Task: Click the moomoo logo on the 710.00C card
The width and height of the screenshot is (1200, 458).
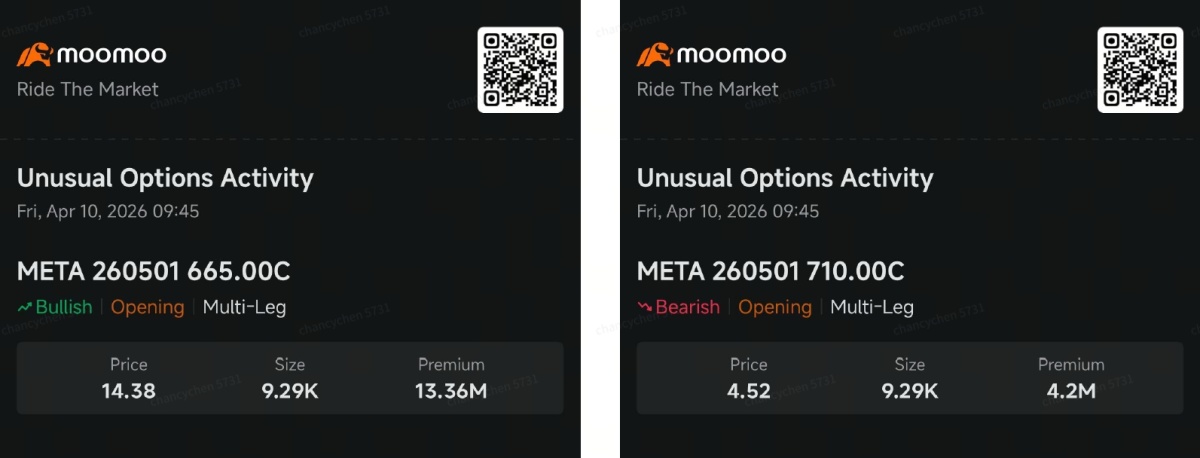Action: 711,54
